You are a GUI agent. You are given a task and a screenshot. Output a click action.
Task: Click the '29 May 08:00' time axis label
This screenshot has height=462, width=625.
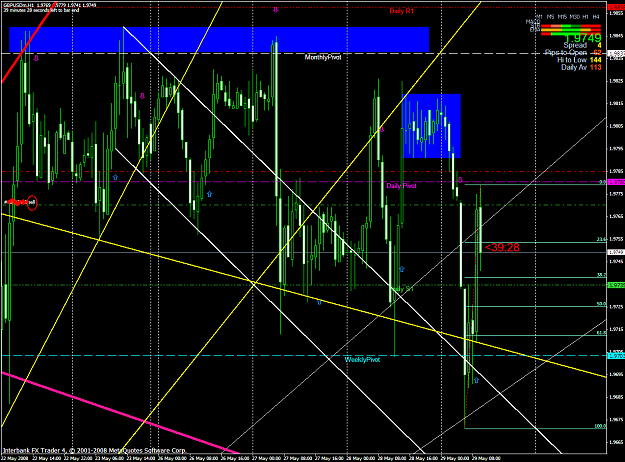coord(485,458)
